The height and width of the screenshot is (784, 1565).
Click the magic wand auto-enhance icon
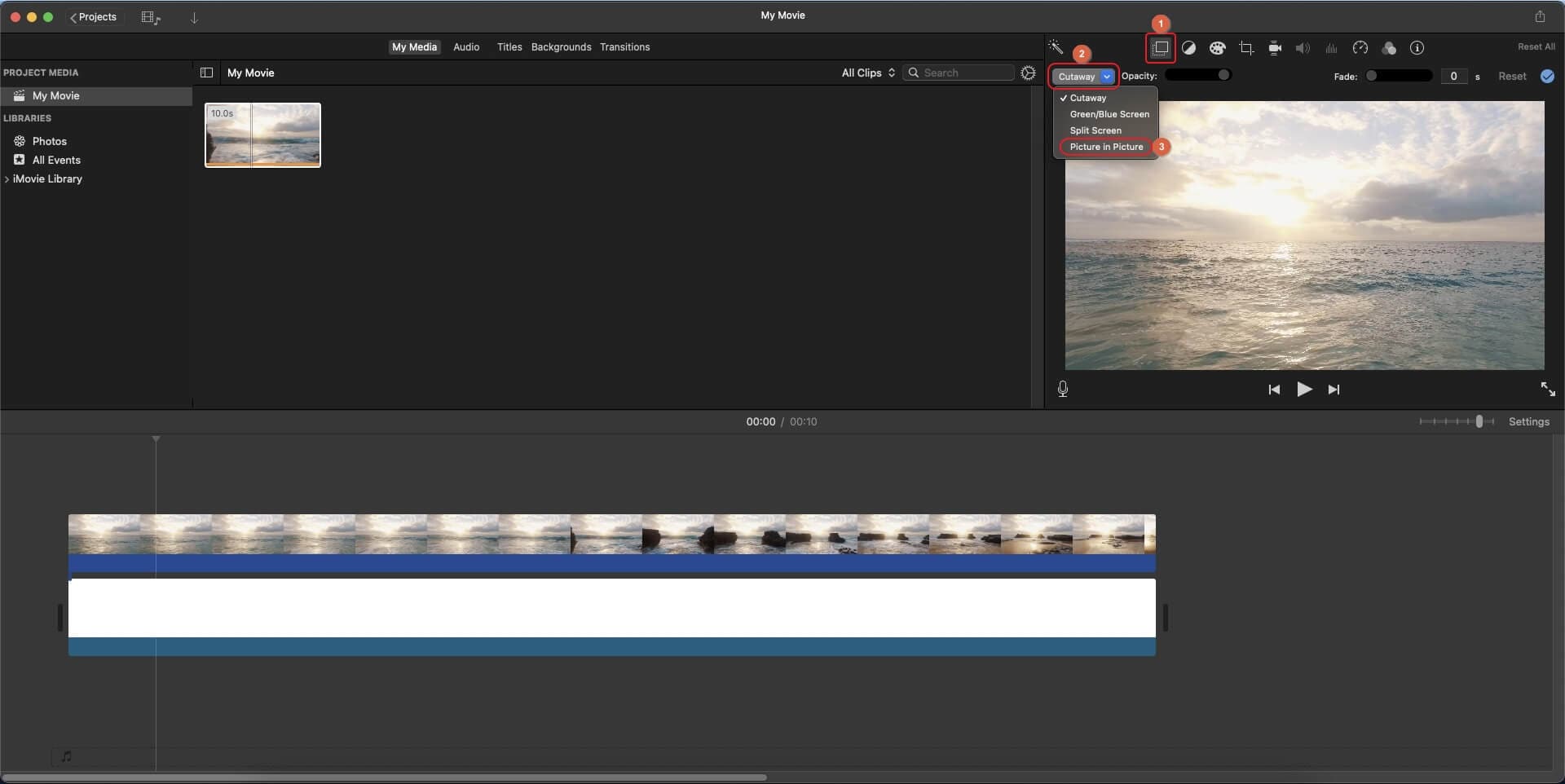tap(1056, 47)
